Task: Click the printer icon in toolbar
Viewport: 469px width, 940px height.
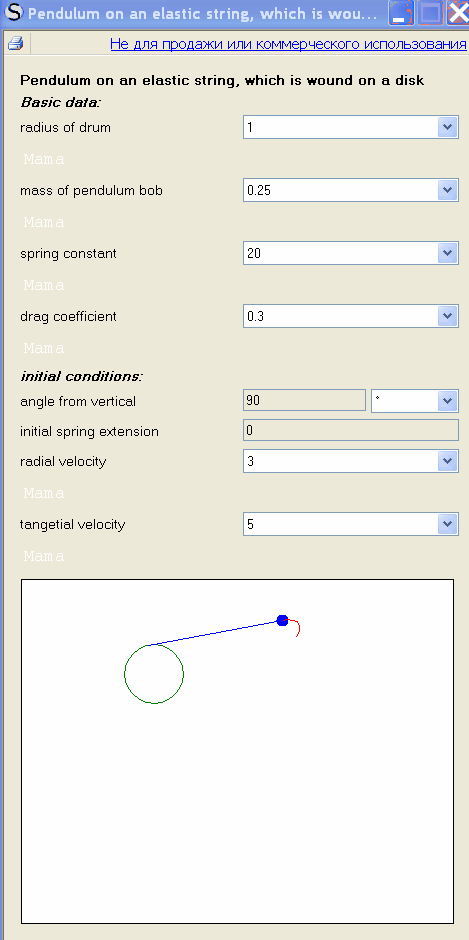Action: pyautogui.click(x=15, y=44)
